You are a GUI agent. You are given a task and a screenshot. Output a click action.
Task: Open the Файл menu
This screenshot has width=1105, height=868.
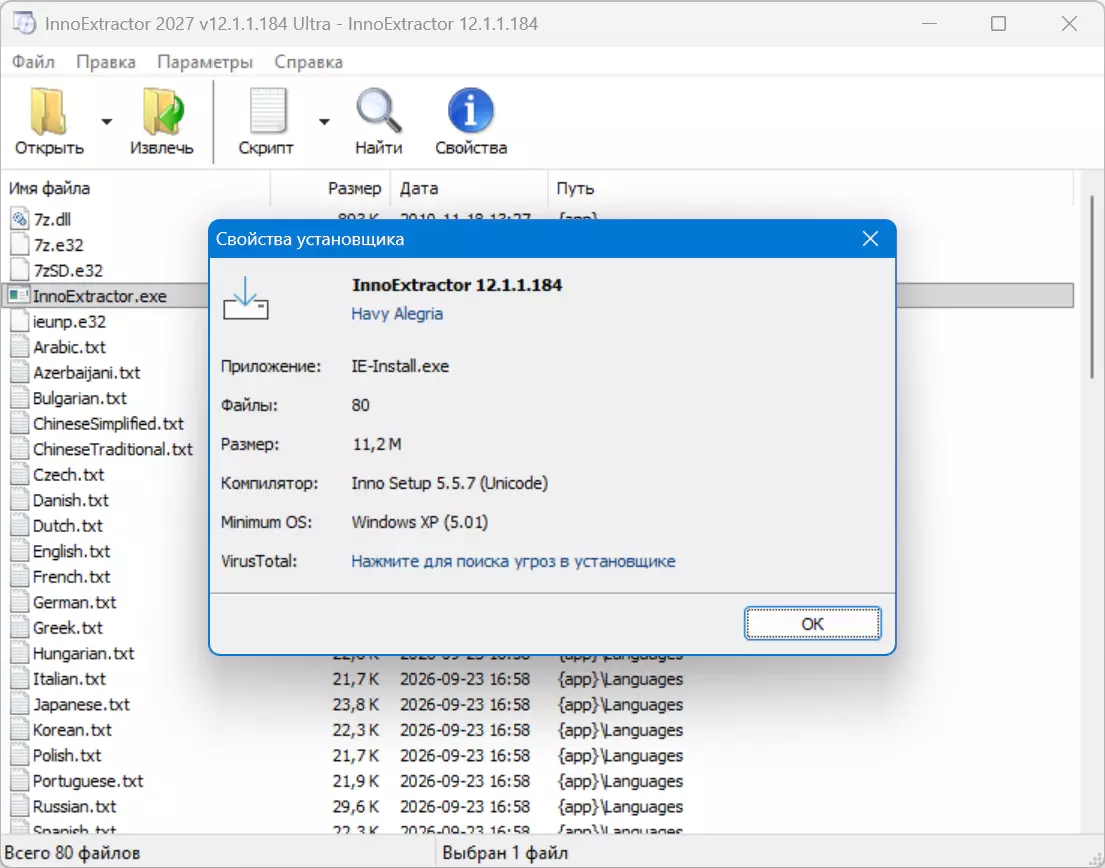33,62
